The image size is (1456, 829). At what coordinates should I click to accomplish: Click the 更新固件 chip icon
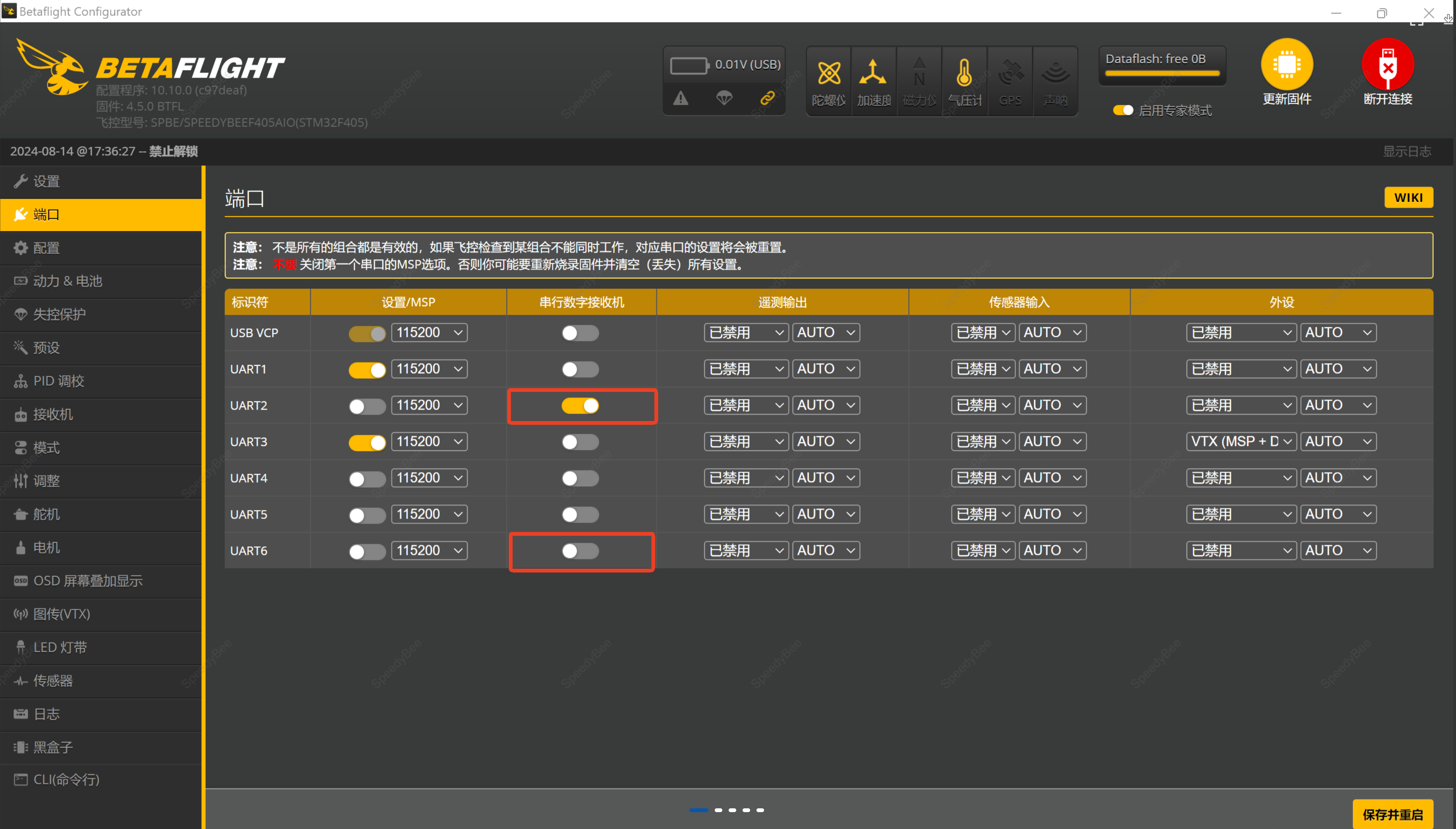coord(1286,64)
